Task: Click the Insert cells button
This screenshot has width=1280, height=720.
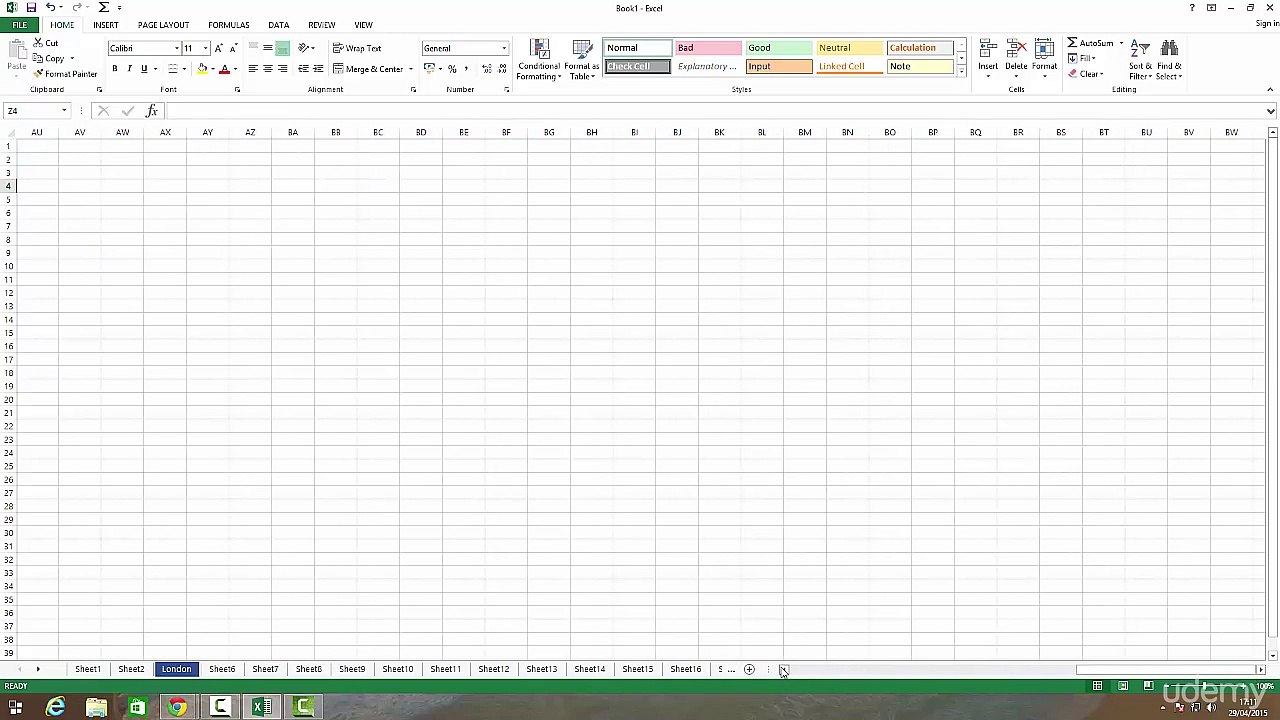Action: pos(988,60)
